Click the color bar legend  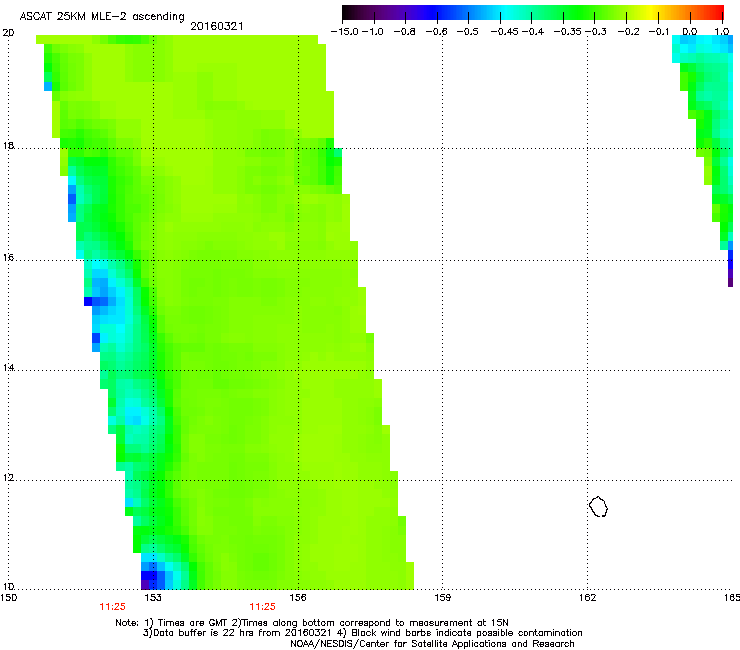(x=533, y=13)
